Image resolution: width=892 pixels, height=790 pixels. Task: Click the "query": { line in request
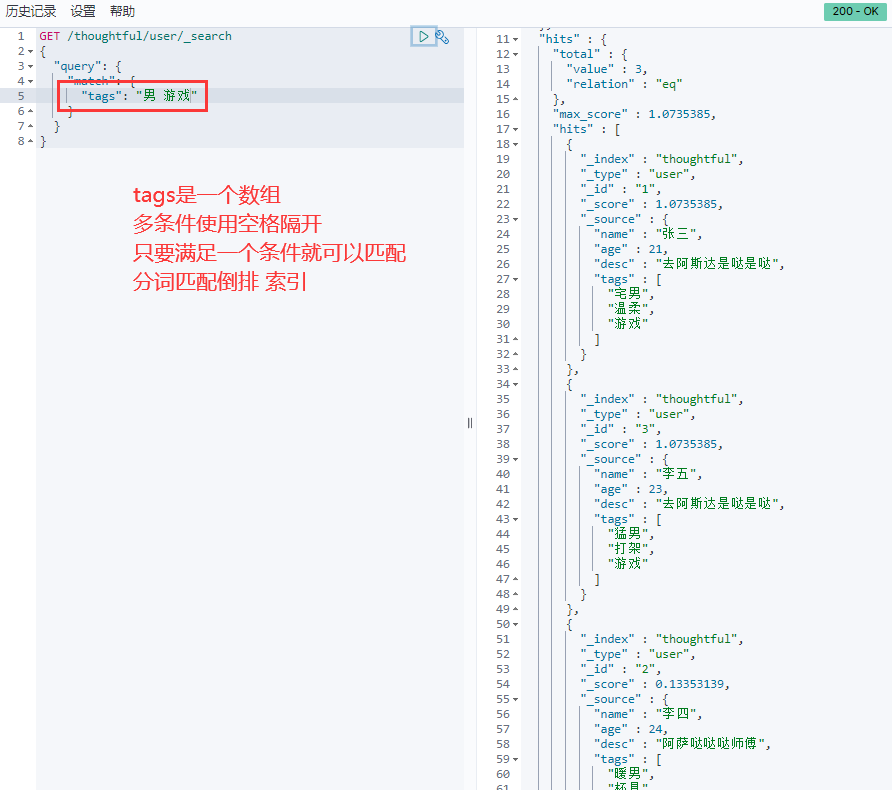tap(88, 67)
